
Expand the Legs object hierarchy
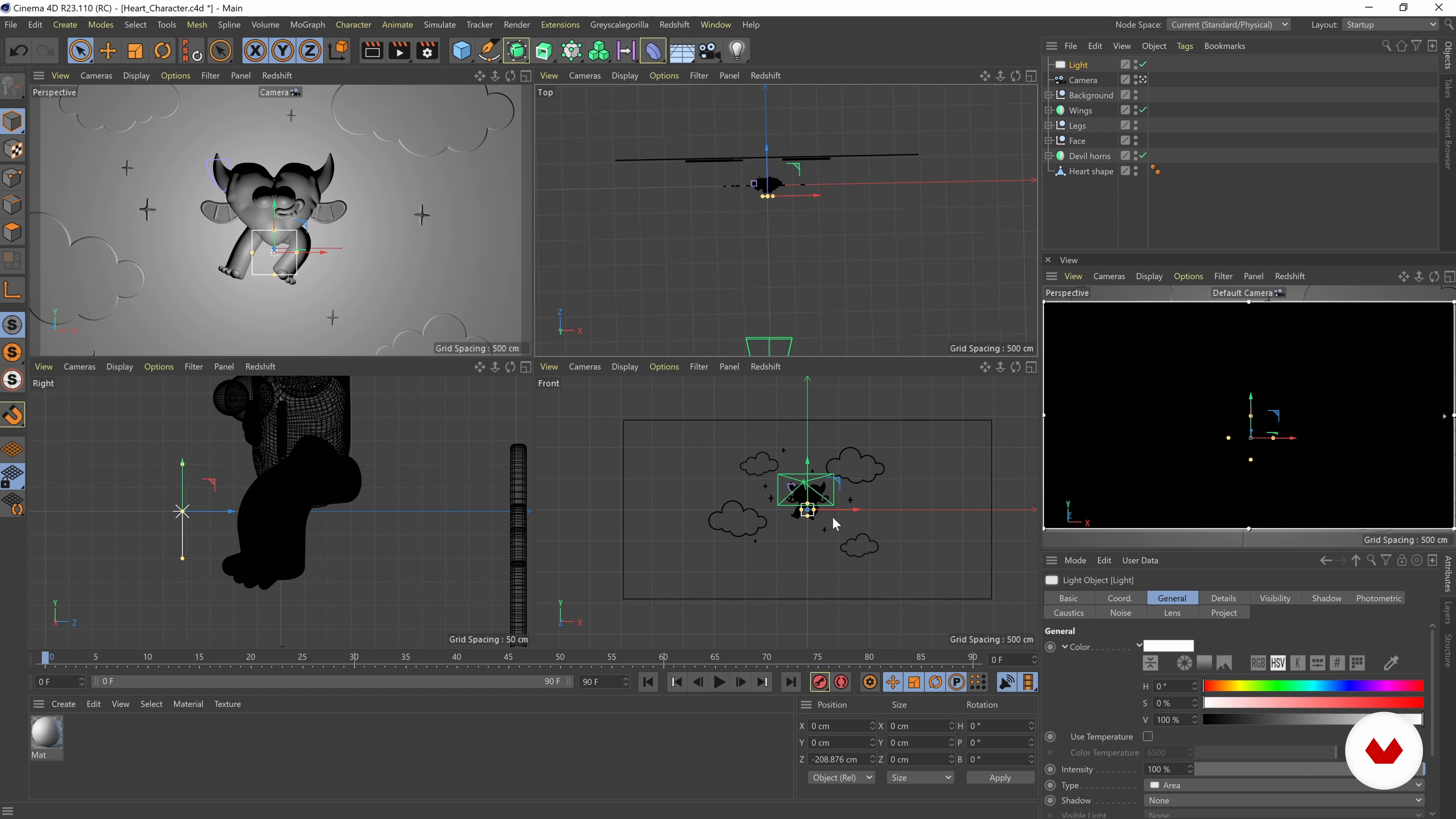[x=1048, y=126]
